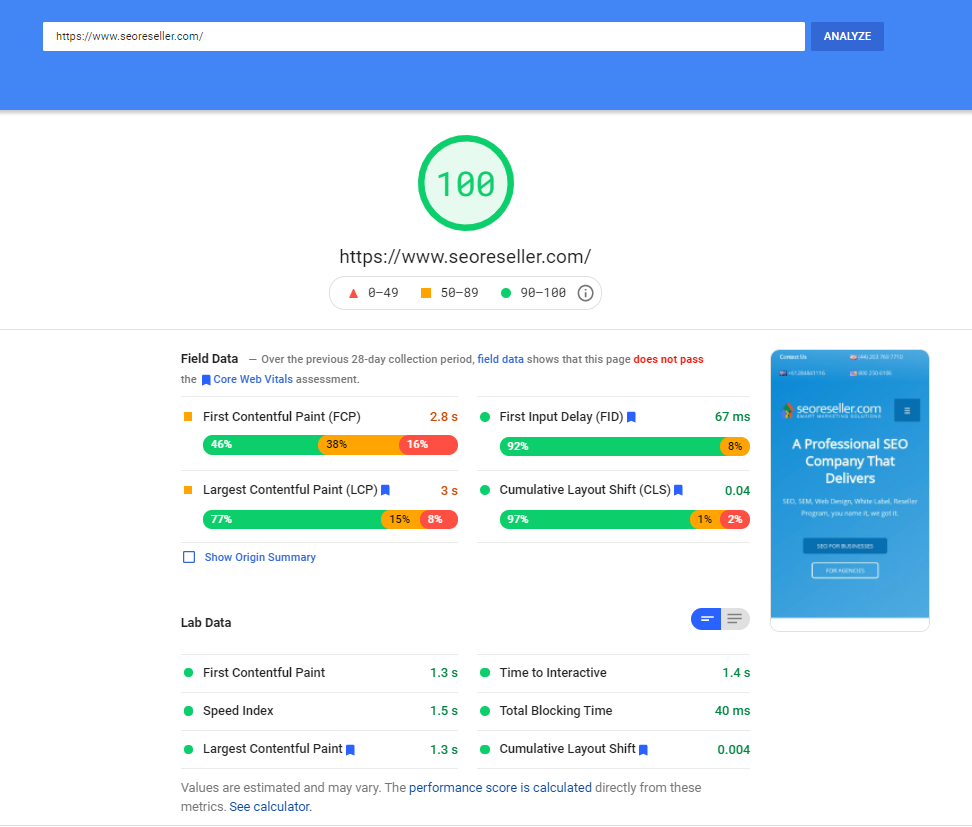Click the bookmark icon next to Cumulative Layout Shift (CLS)
972x827 pixels.
[x=678, y=490]
